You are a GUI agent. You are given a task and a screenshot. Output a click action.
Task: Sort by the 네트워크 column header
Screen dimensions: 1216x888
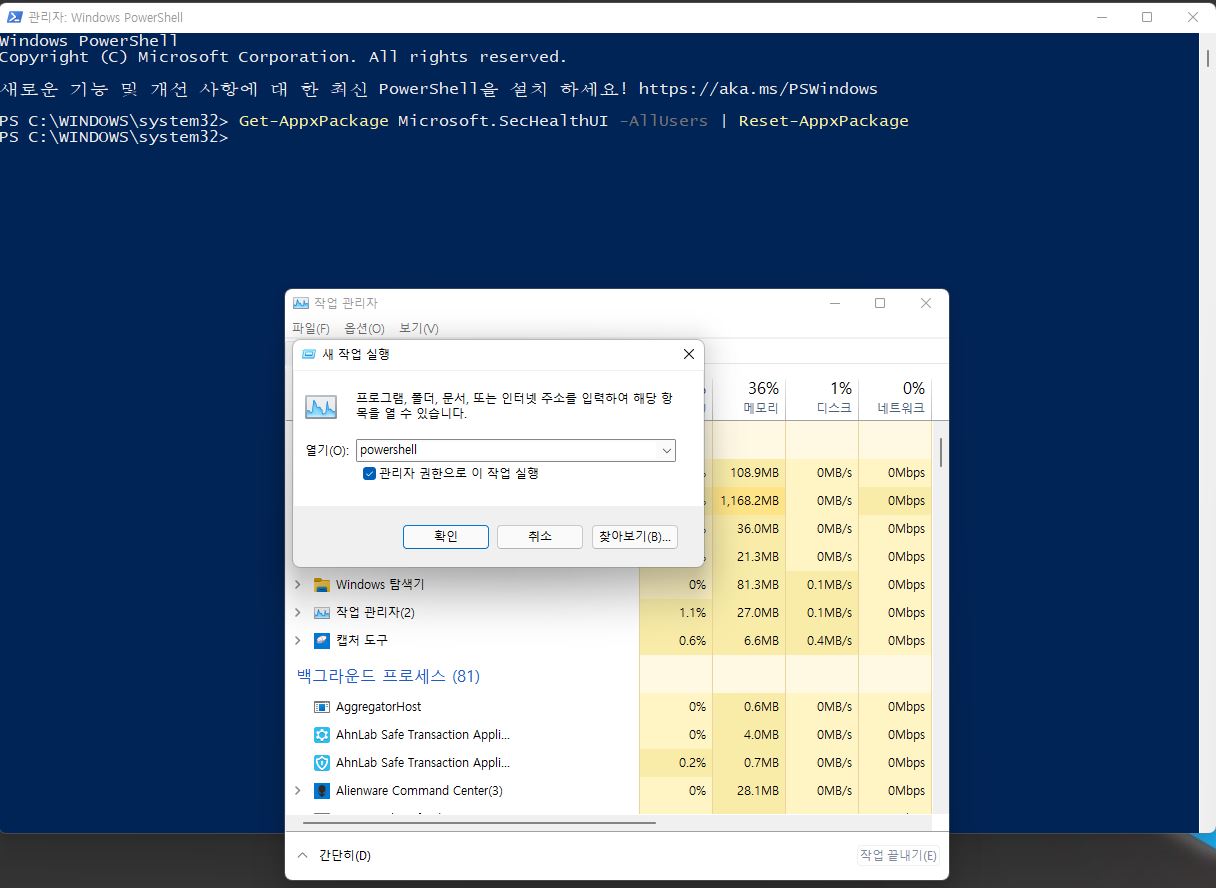tap(895, 398)
